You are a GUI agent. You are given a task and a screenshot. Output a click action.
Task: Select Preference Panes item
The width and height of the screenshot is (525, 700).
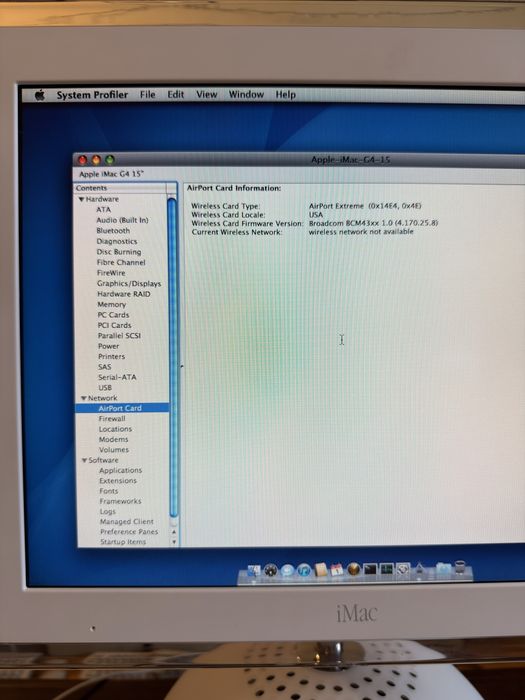tap(129, 532)
